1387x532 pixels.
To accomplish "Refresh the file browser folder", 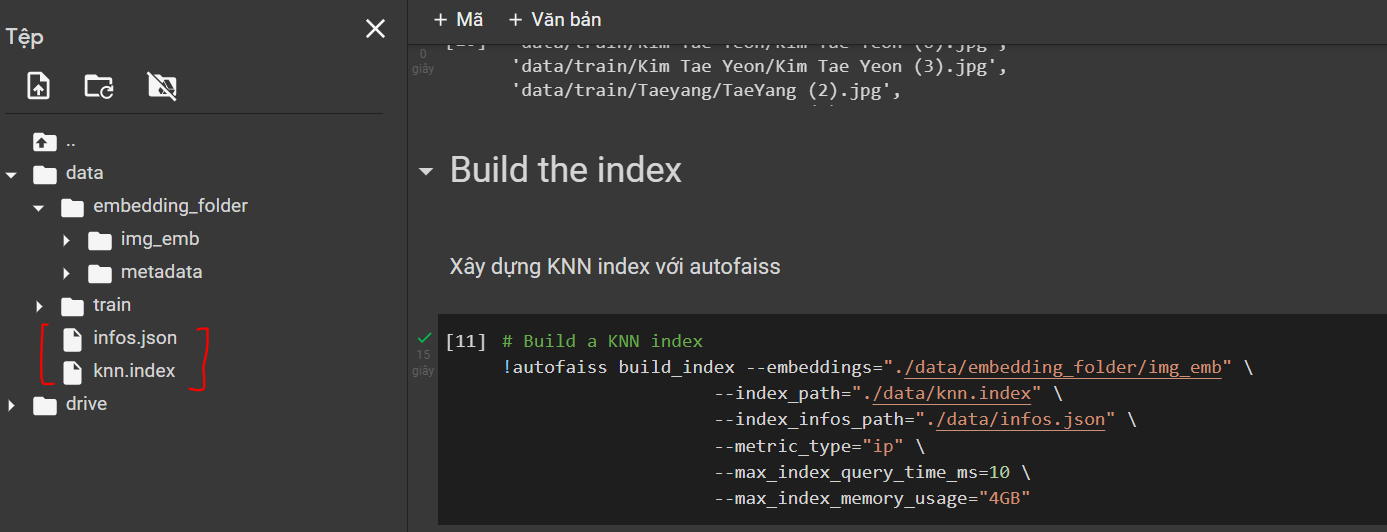I will (x=99, y=86).
